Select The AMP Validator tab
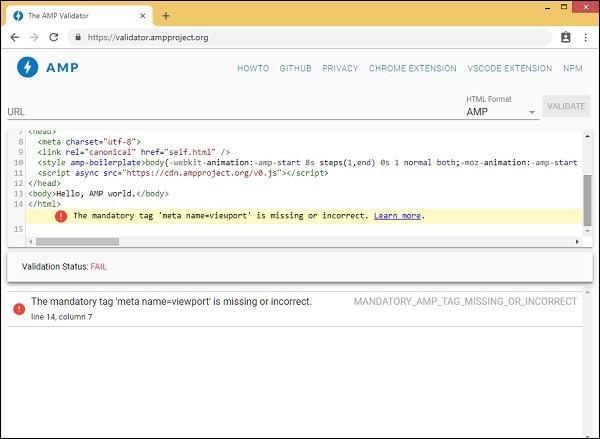Screen dimensions: 600x439 coord(78,16)
